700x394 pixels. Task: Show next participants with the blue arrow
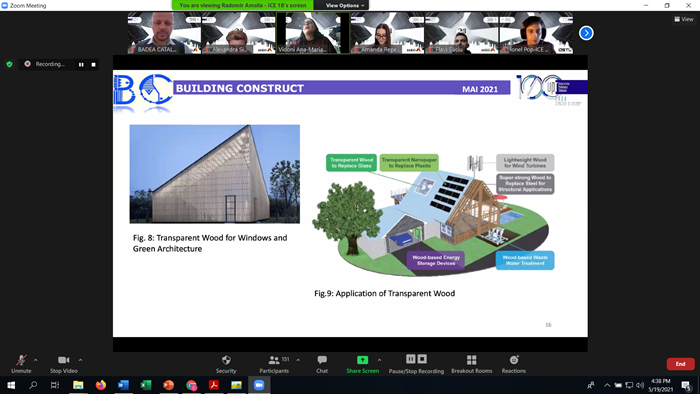pyautogui.click(x=586, y=33)
